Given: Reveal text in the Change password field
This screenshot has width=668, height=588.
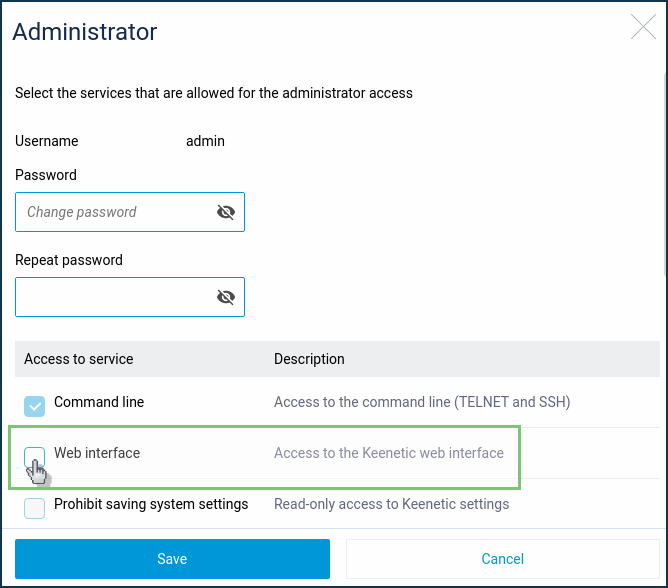Looking at the screenshot, I should coord(226,212).
